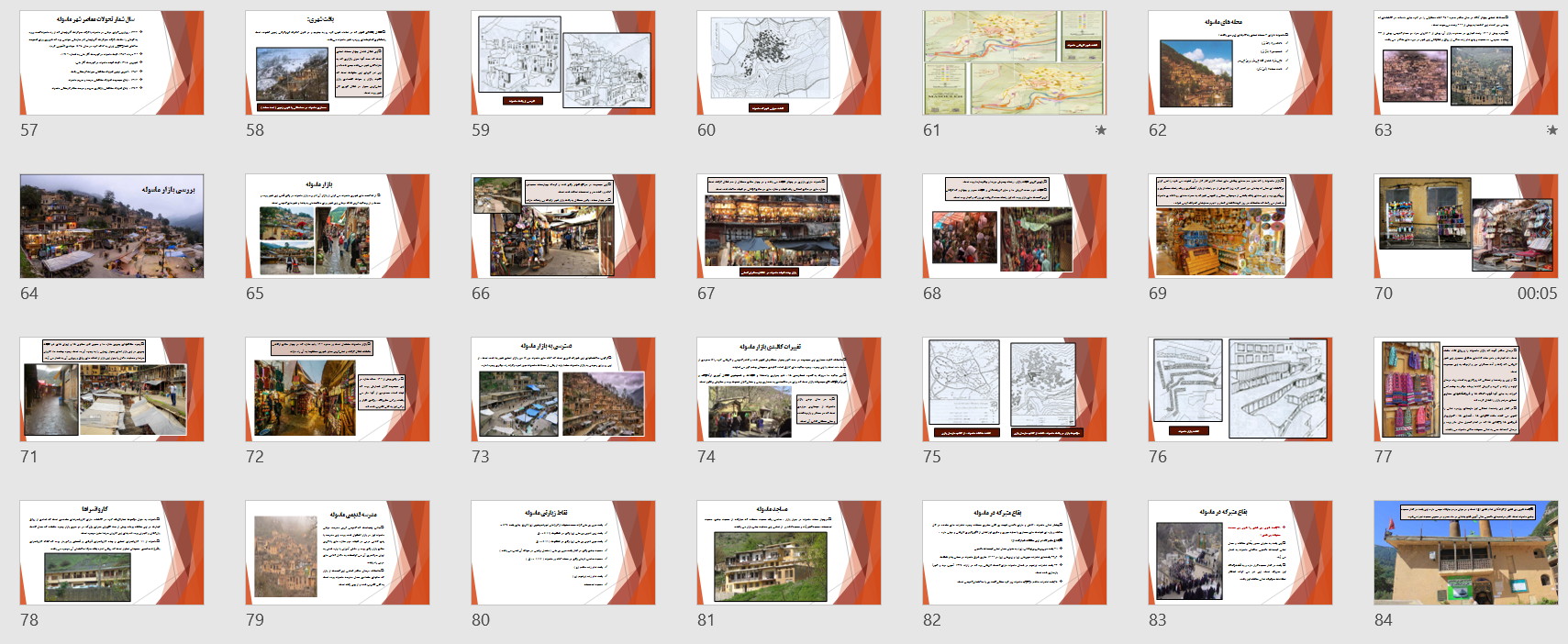
Task: Click the transition star icon under slide 63
Action: click(x=1551, y=130)
